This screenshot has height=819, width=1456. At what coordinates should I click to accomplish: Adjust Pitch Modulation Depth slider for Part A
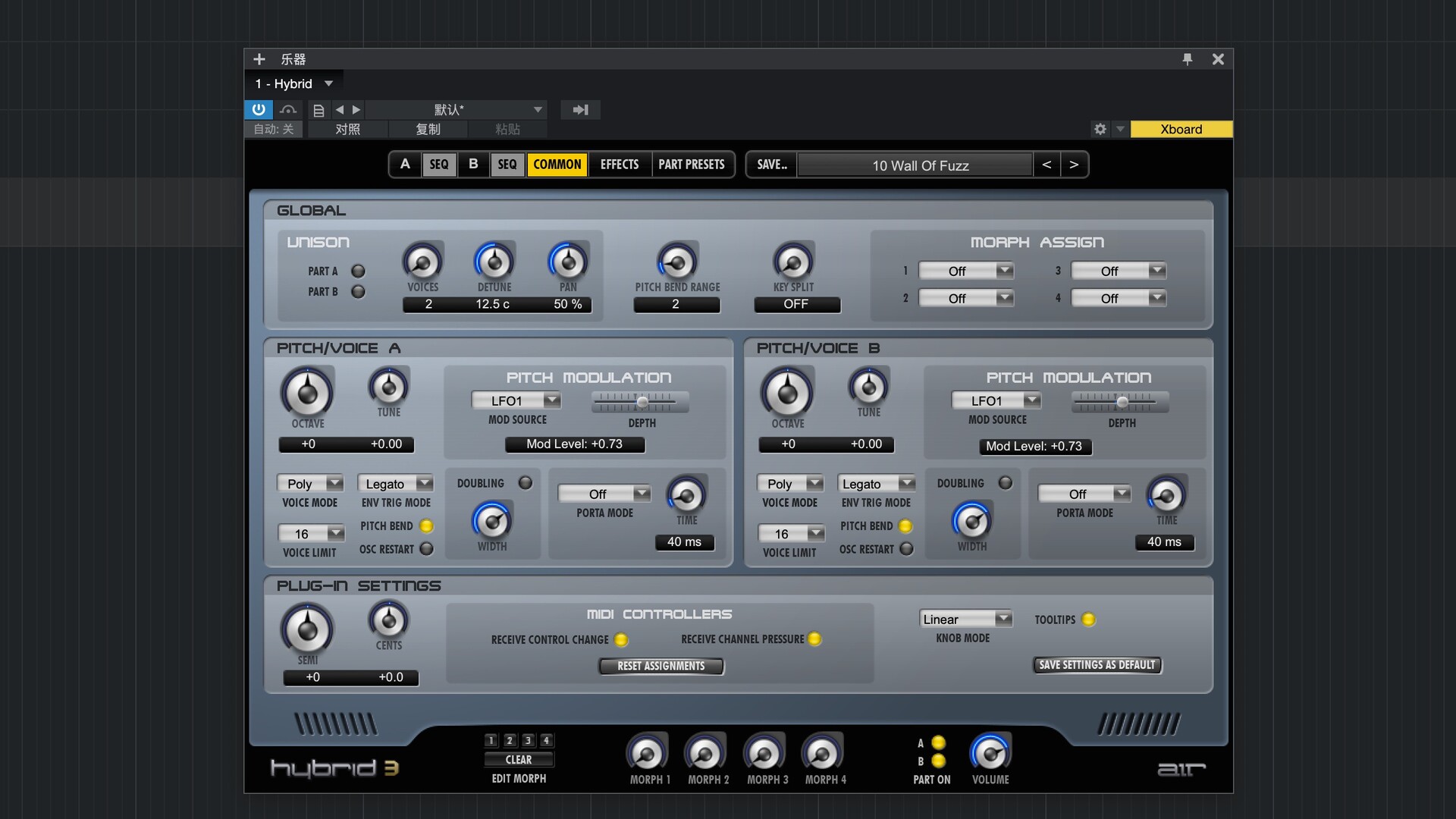642,401
